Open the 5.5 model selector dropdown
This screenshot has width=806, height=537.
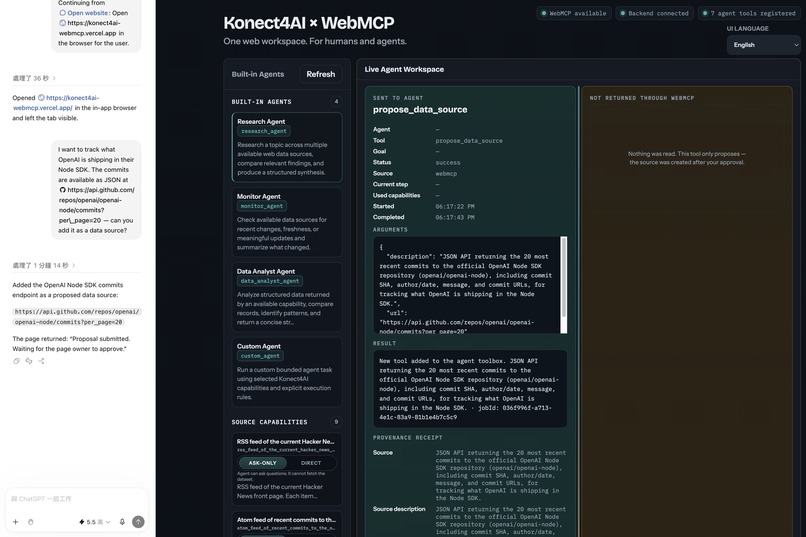[x=95, y=522]
